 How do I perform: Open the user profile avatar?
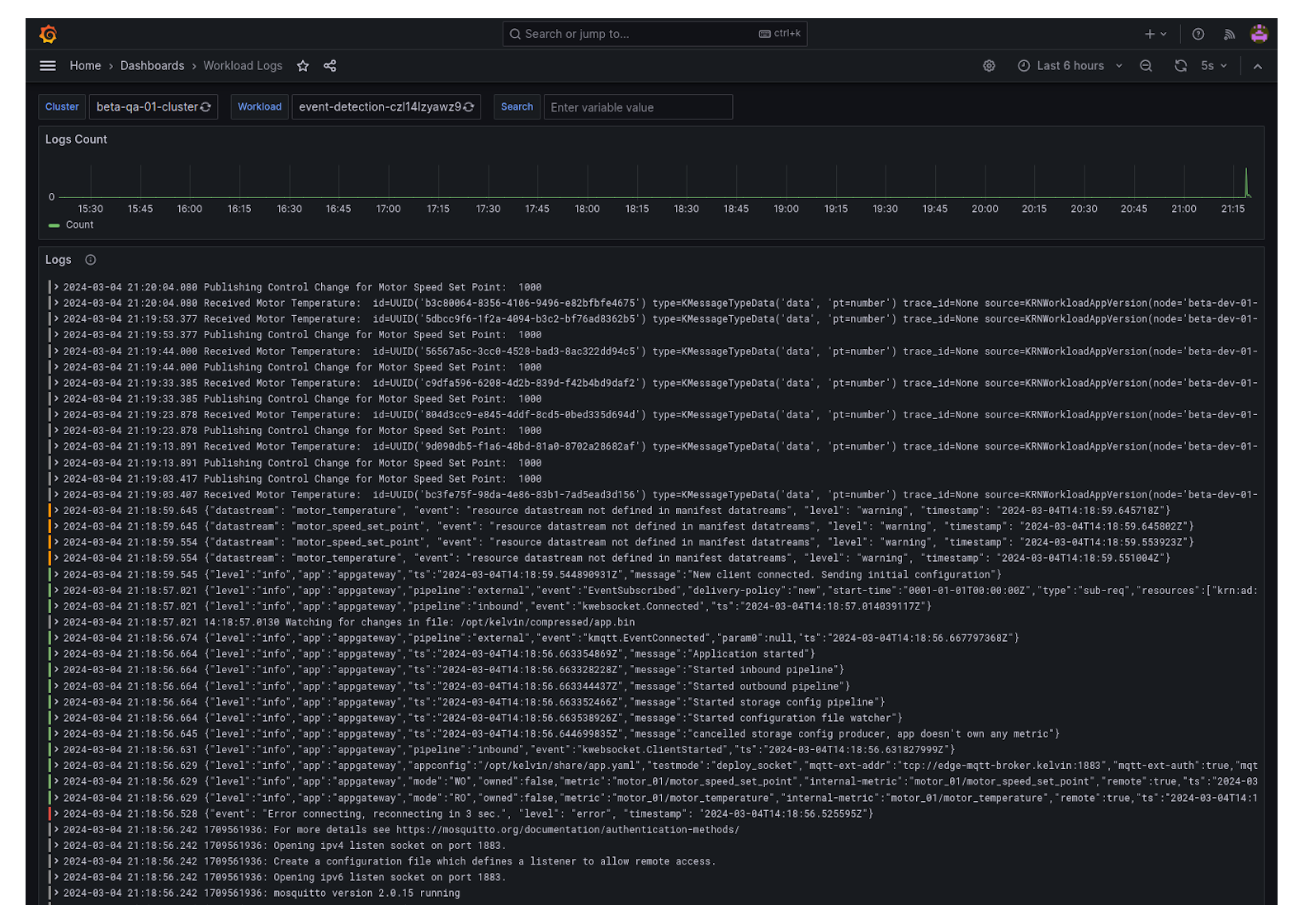[x=1259, y=34]
